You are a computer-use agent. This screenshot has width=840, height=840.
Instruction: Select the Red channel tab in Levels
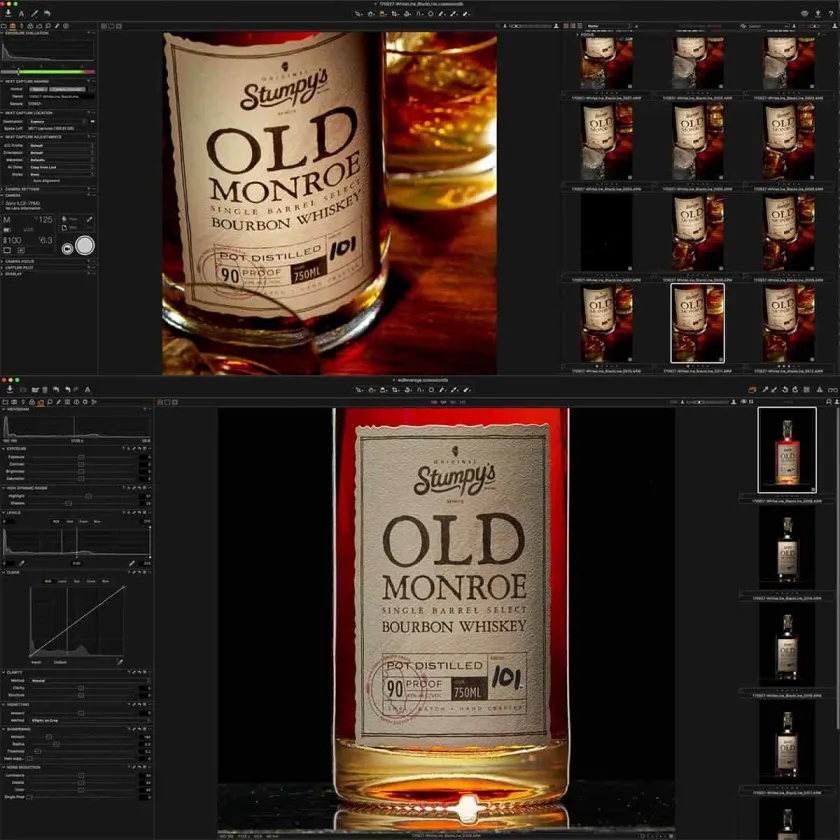70,521
